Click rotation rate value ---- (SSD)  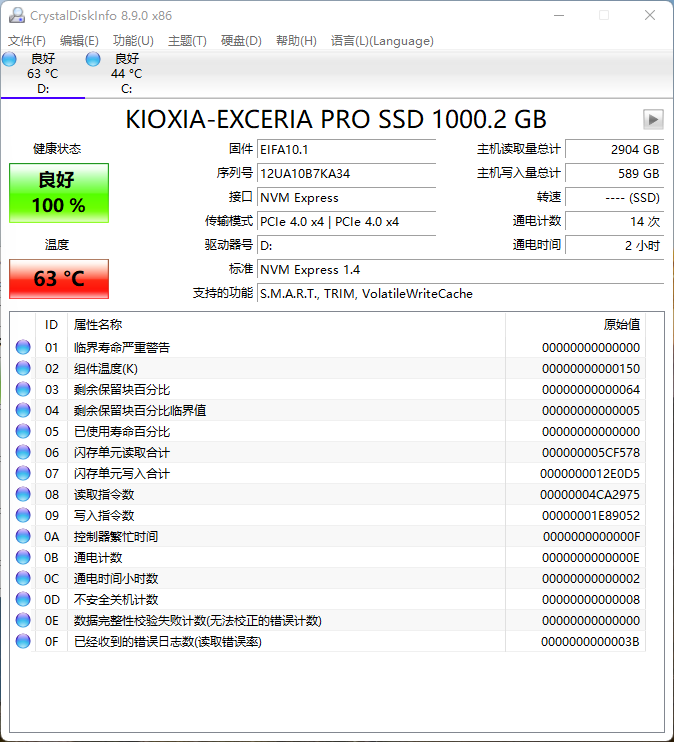615,198
